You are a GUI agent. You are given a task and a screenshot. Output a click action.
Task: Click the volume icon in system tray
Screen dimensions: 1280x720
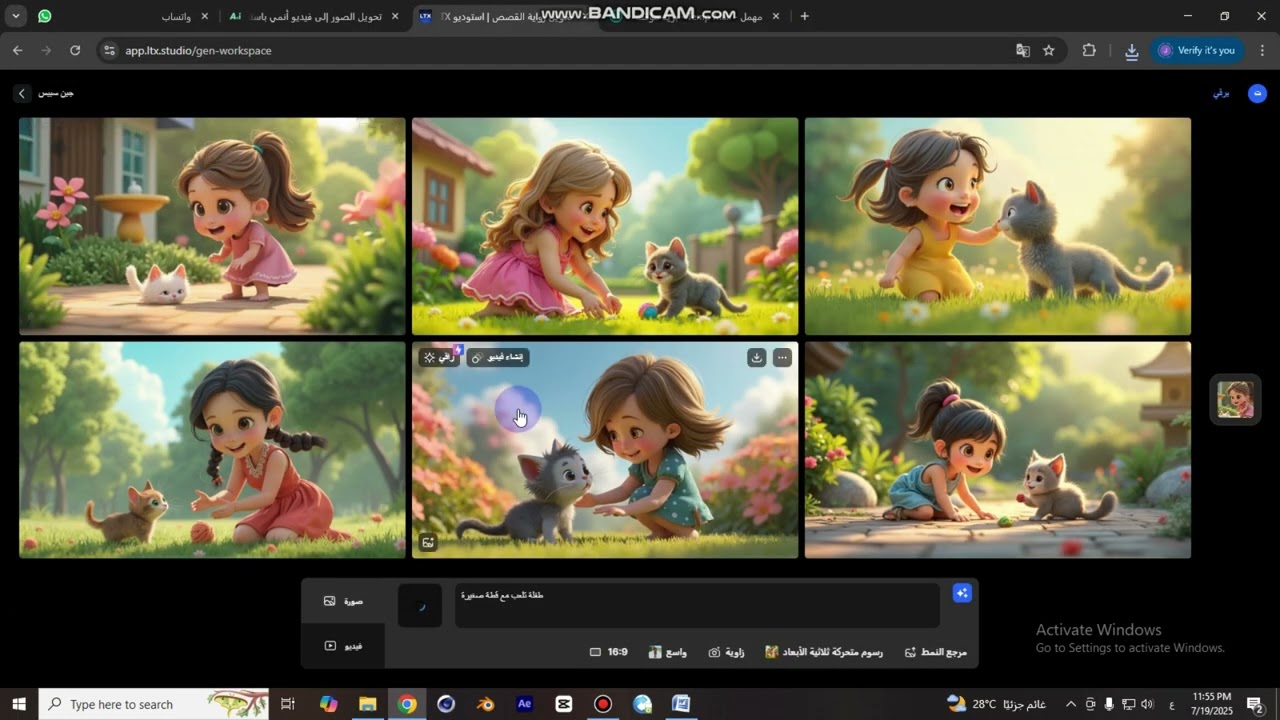click(x=1147, y=704)
